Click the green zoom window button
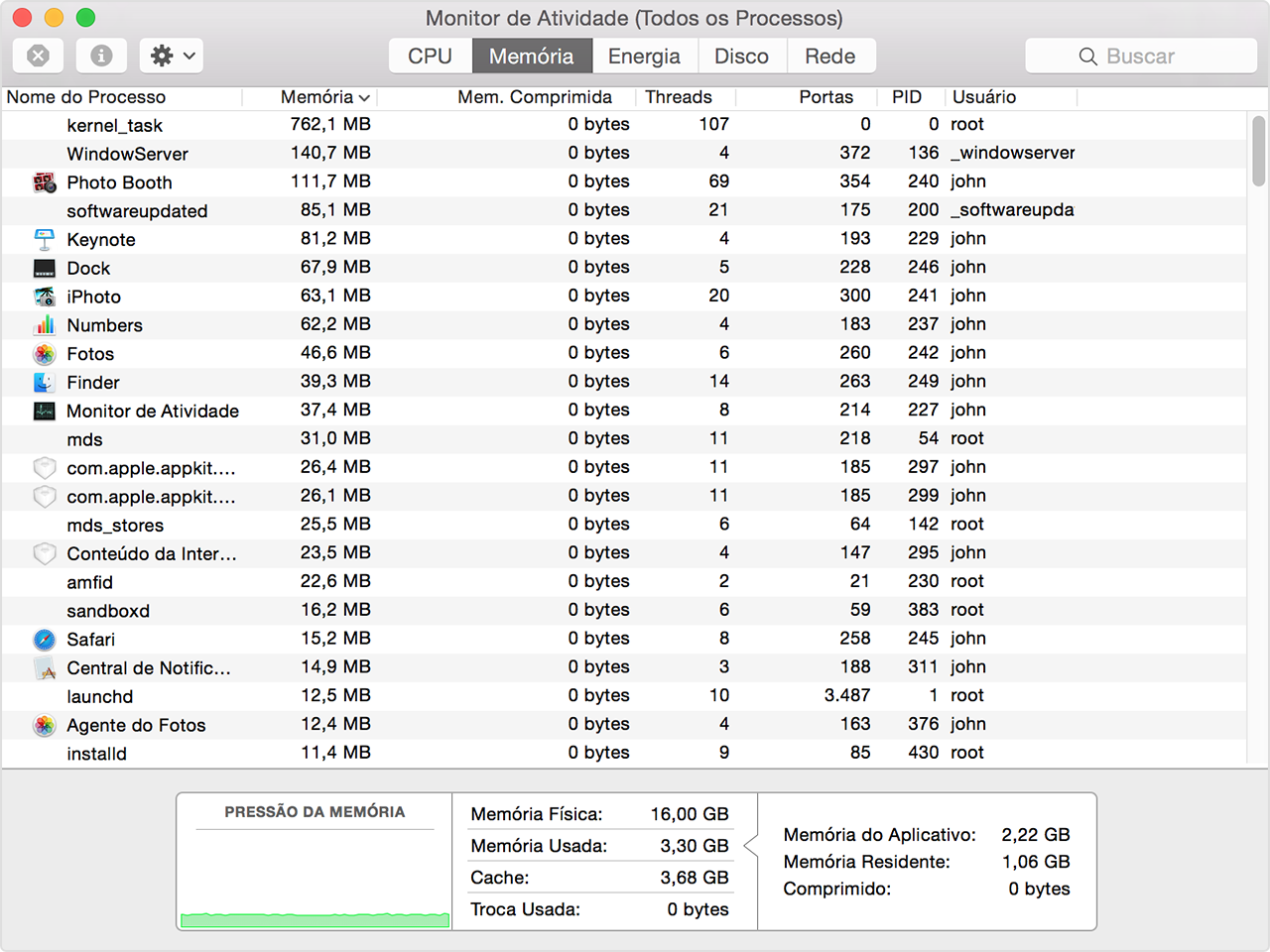 (x=85, y=17)
